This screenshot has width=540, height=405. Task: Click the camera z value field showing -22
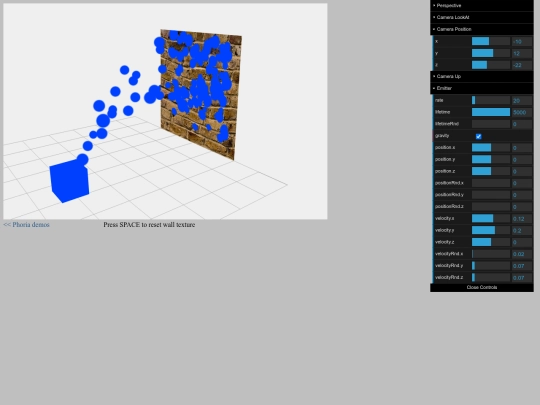point(522,65)
